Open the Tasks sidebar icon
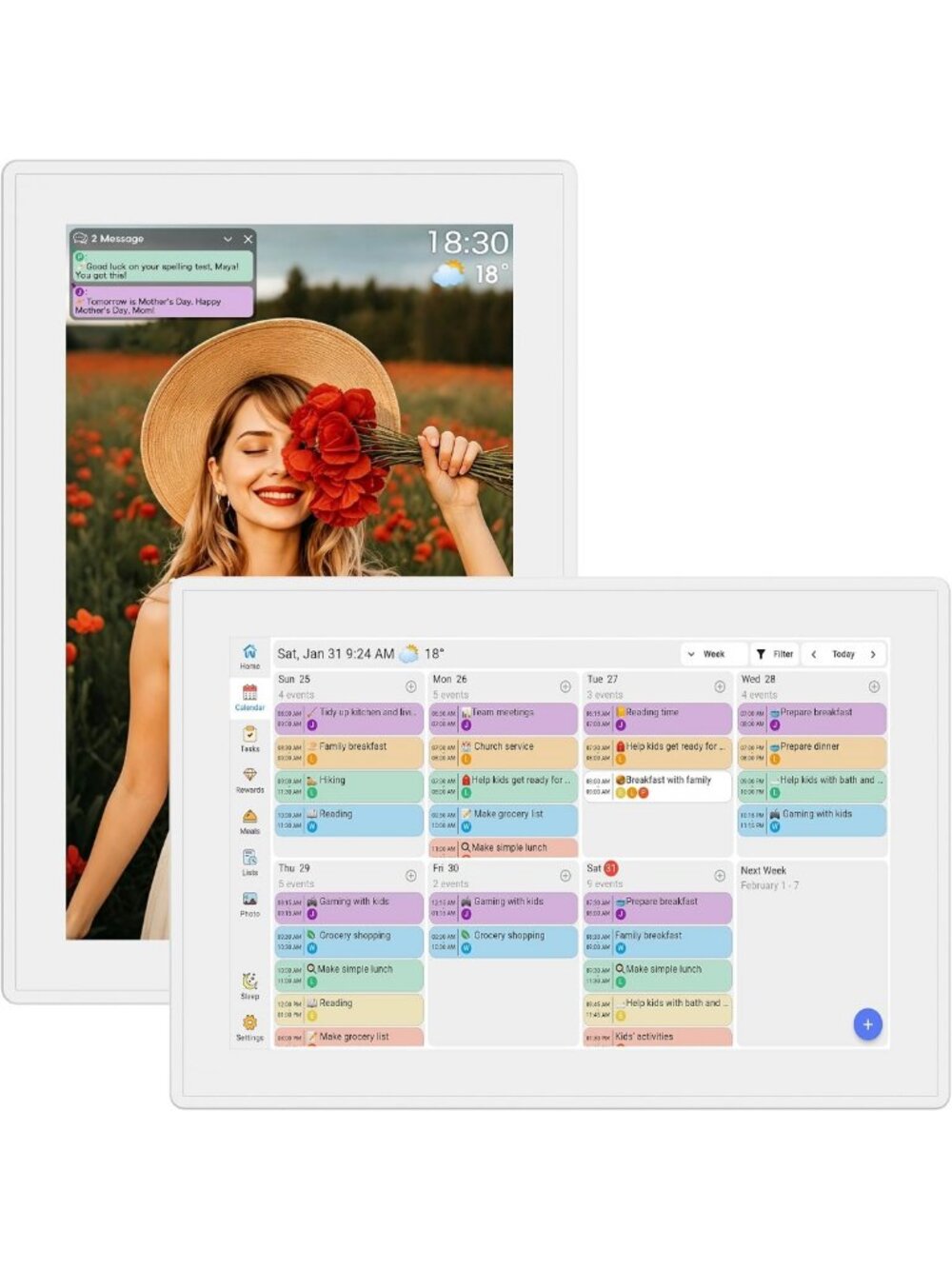Screen dimensions: 952x1269 pos(249,739)
